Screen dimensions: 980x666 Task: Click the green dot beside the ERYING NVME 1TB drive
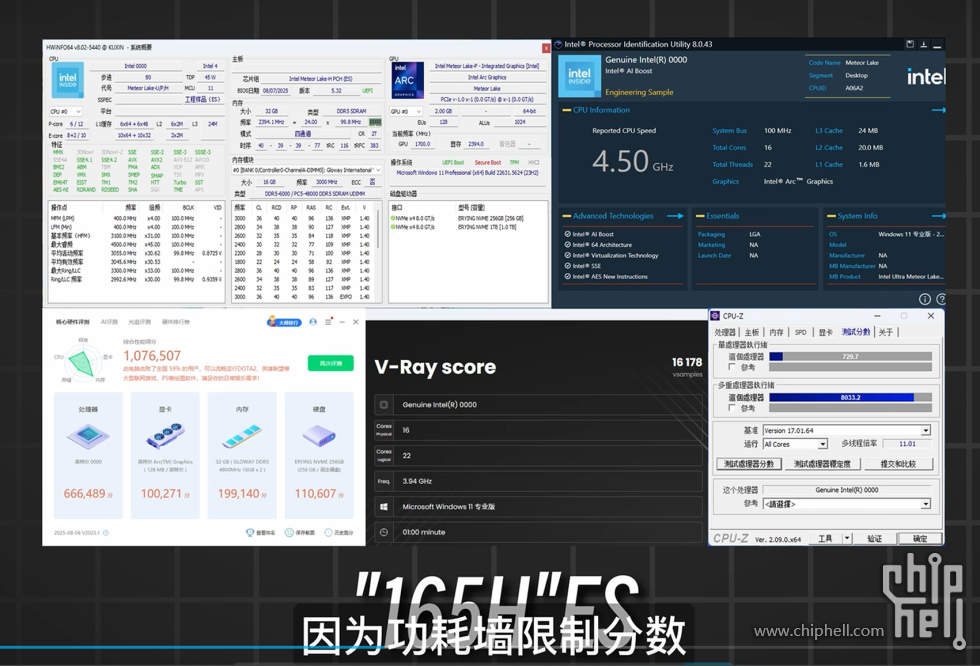(393, 227)
